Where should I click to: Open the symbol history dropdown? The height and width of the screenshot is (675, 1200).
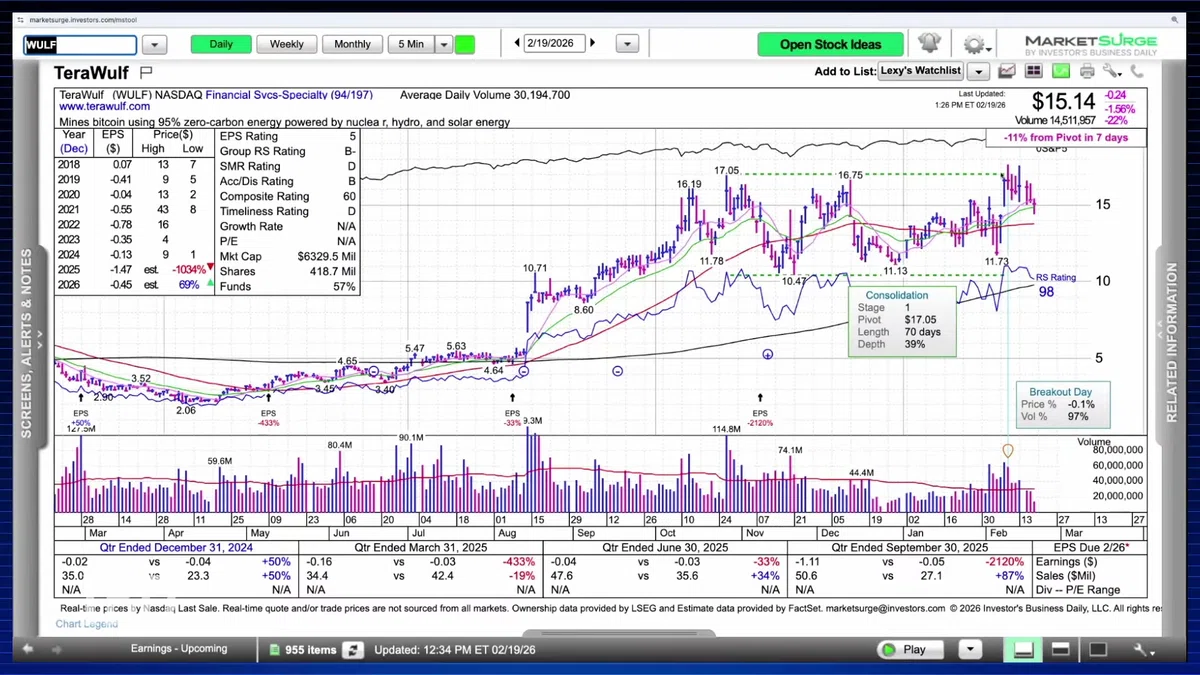click(154, 44)
